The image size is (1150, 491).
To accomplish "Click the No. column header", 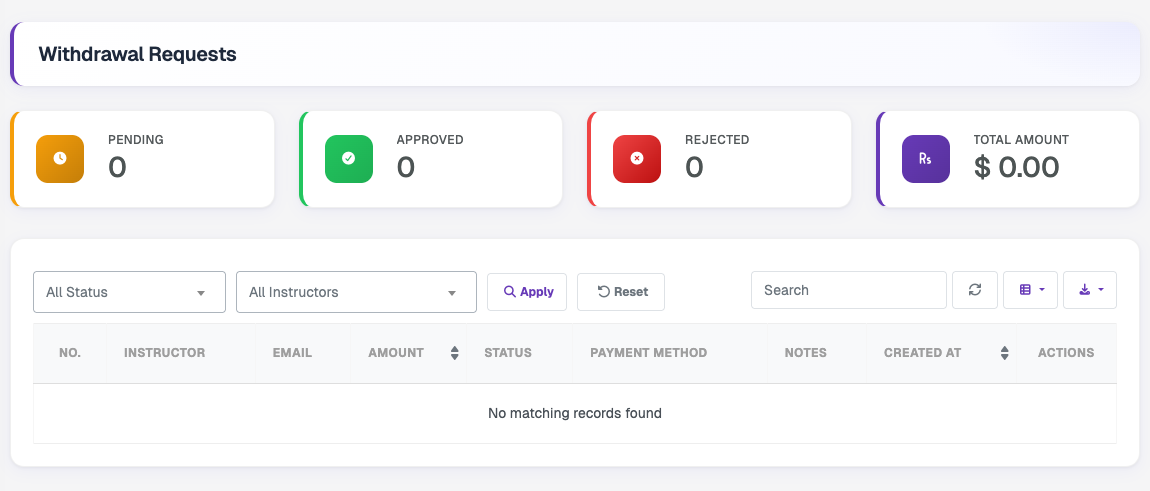I will [70, 353].
